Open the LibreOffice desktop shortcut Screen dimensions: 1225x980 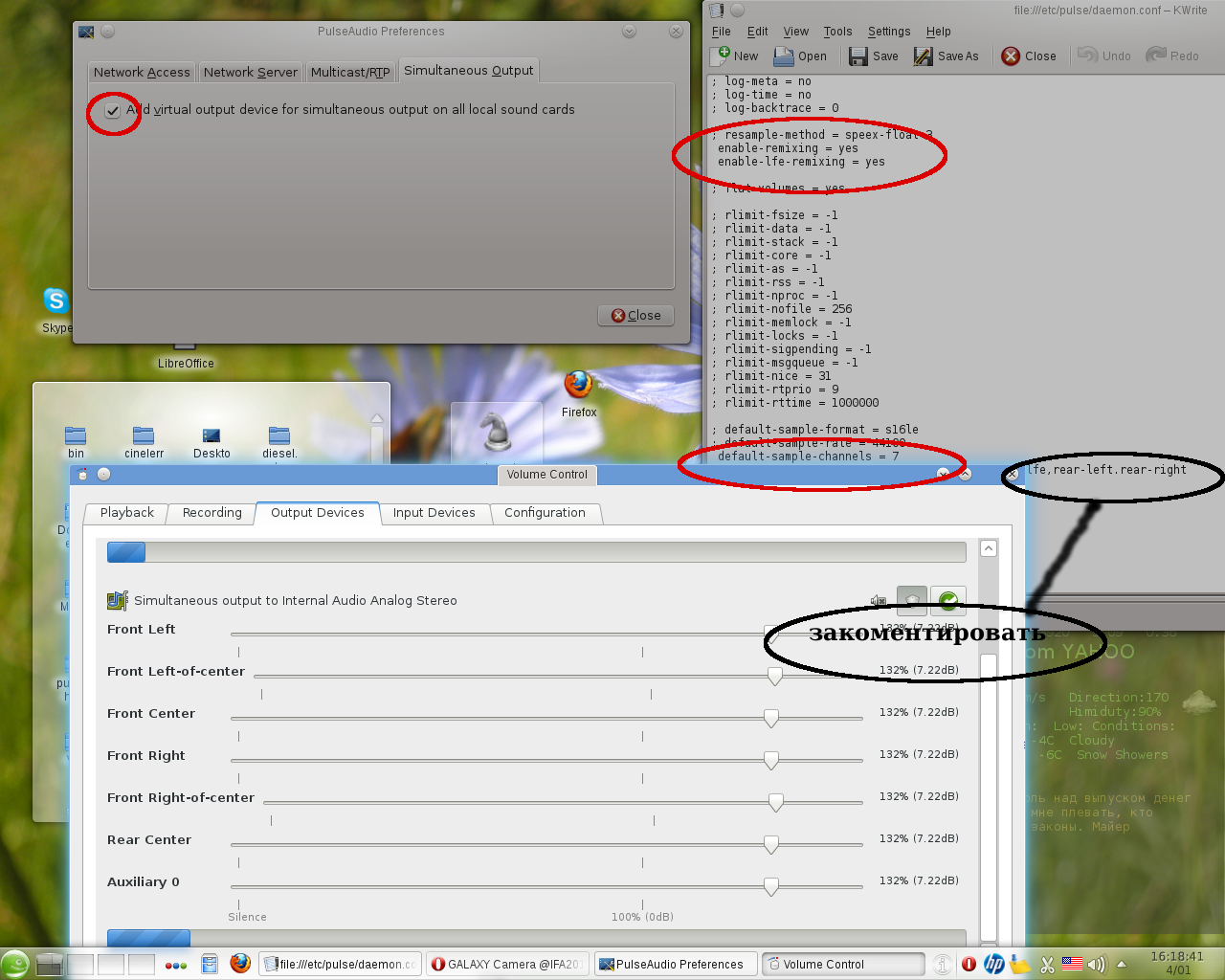tap(186, 356)
